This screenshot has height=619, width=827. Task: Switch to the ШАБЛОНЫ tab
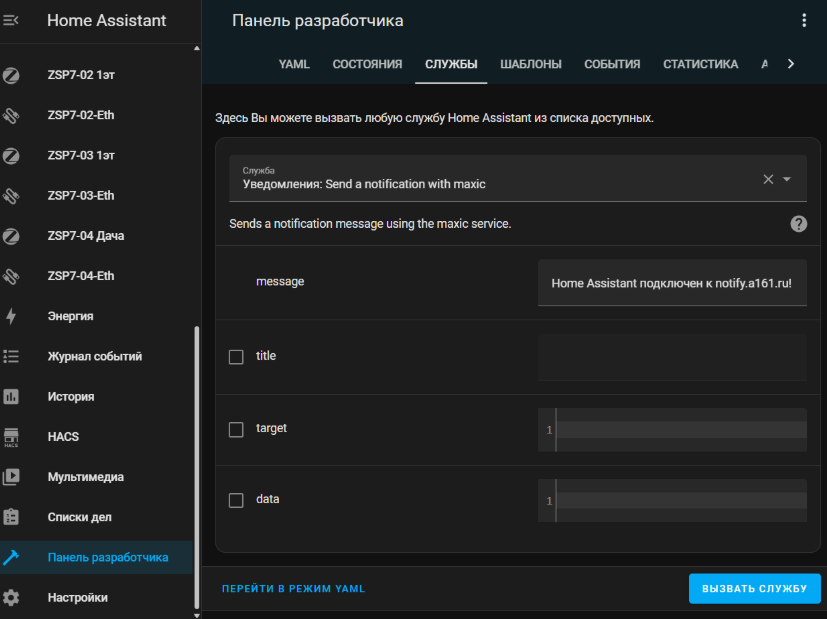point(531,64)
